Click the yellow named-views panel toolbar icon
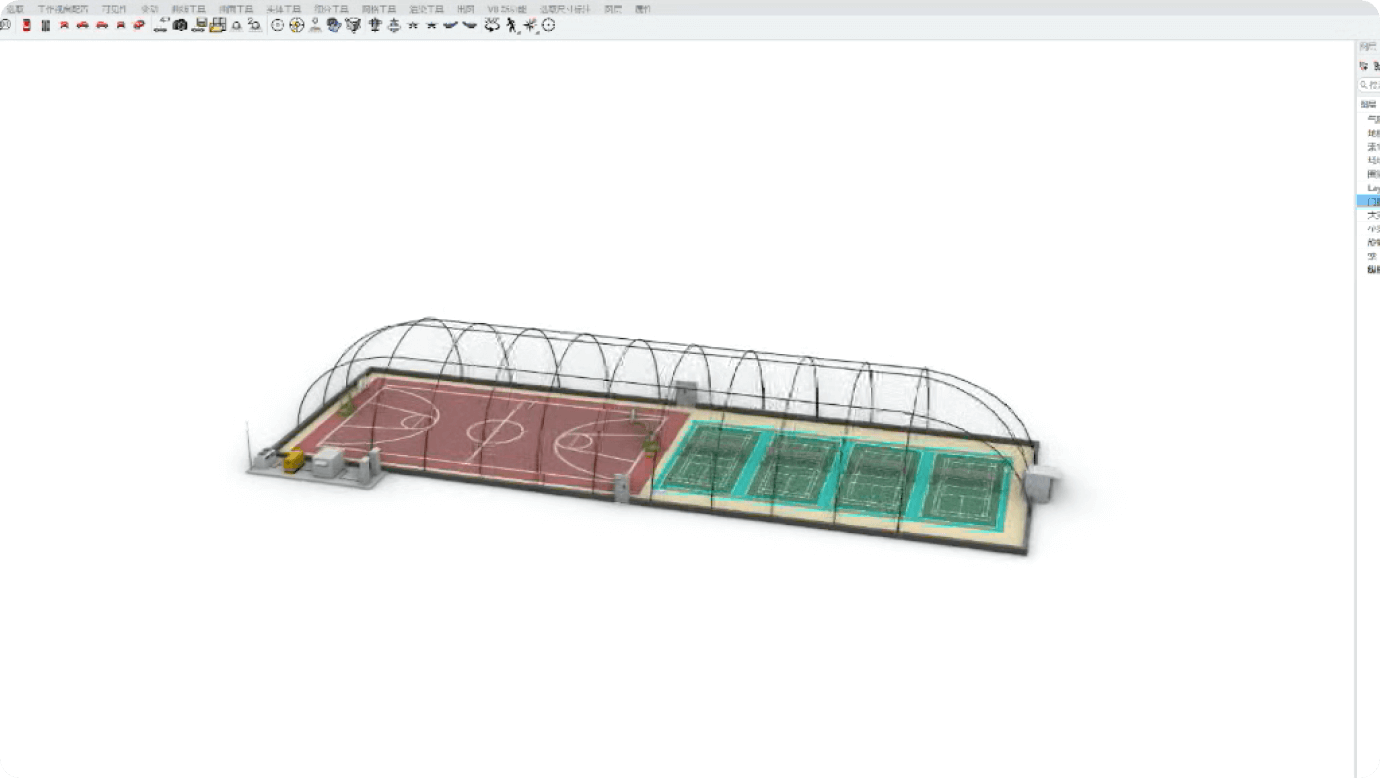Viewport: 1380px width, 778px height. click(217, 25)
